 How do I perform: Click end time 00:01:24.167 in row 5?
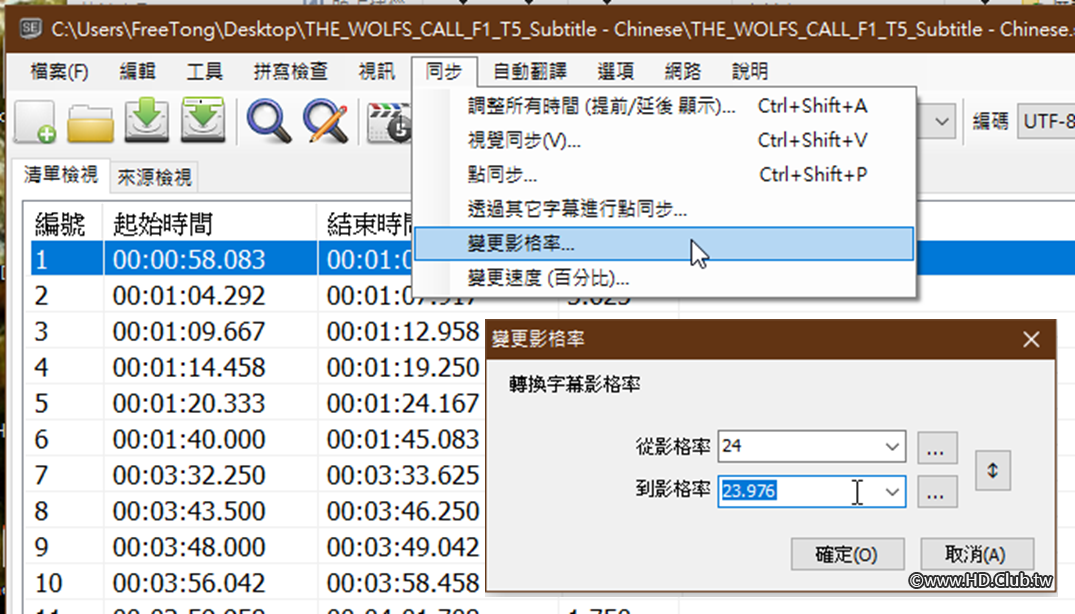(403, 403)
